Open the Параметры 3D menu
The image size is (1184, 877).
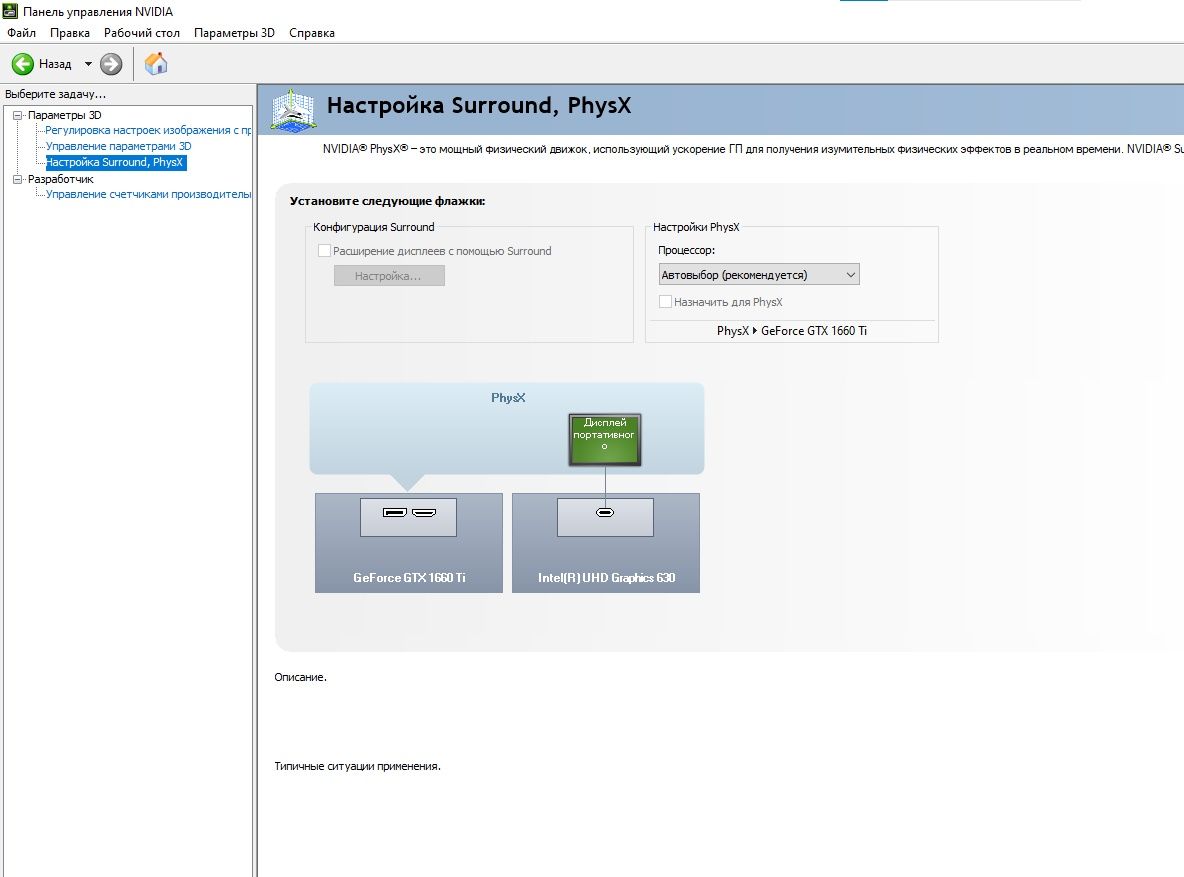click(x=234, y=33)
